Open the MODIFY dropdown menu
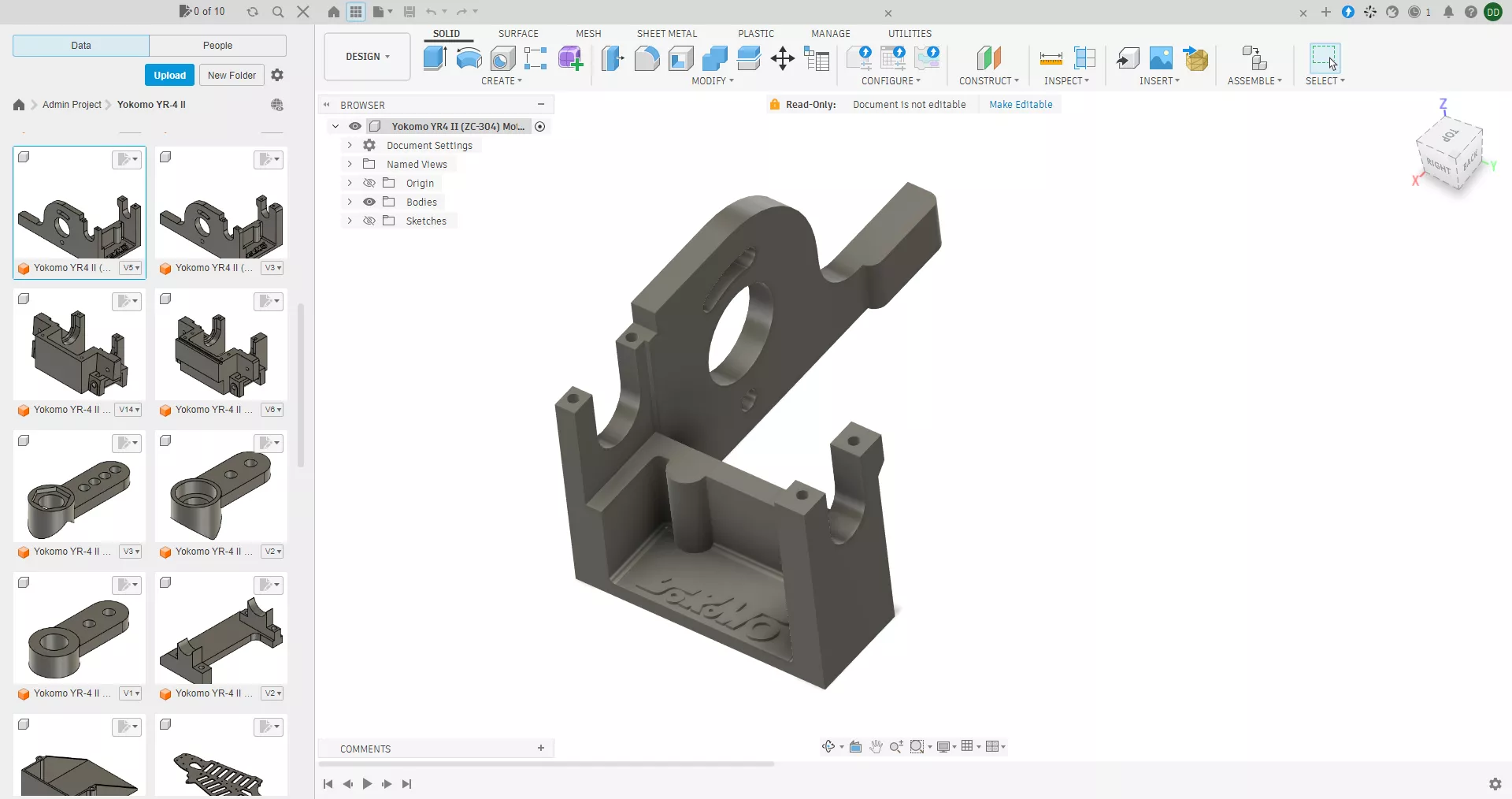The width and height of the screenshot is (1512, 799). [713, 81]
